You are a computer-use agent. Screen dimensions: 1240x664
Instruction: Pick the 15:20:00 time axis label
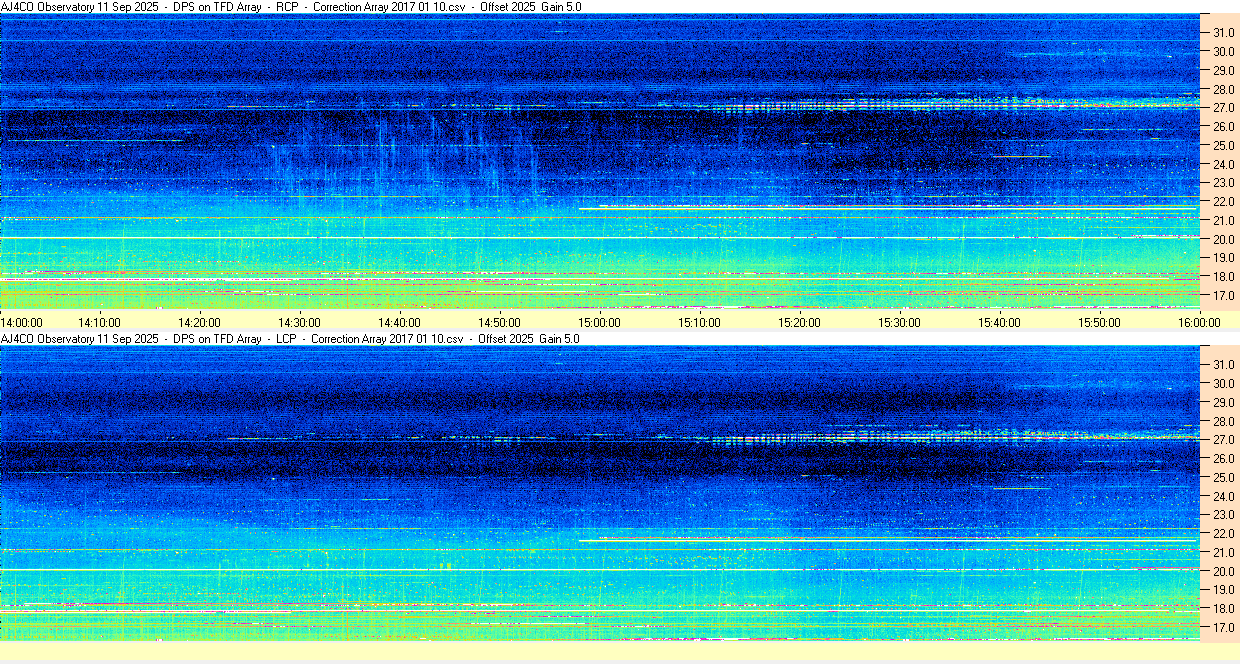(x=800, y=322)
